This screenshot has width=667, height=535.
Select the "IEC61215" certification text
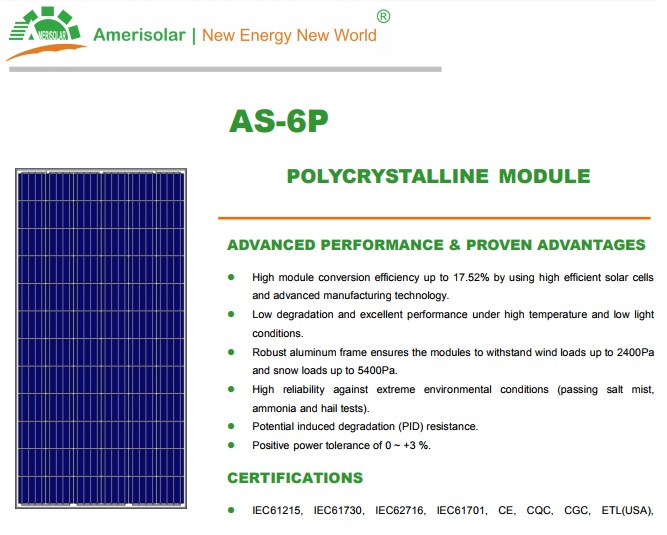point(276,510)
